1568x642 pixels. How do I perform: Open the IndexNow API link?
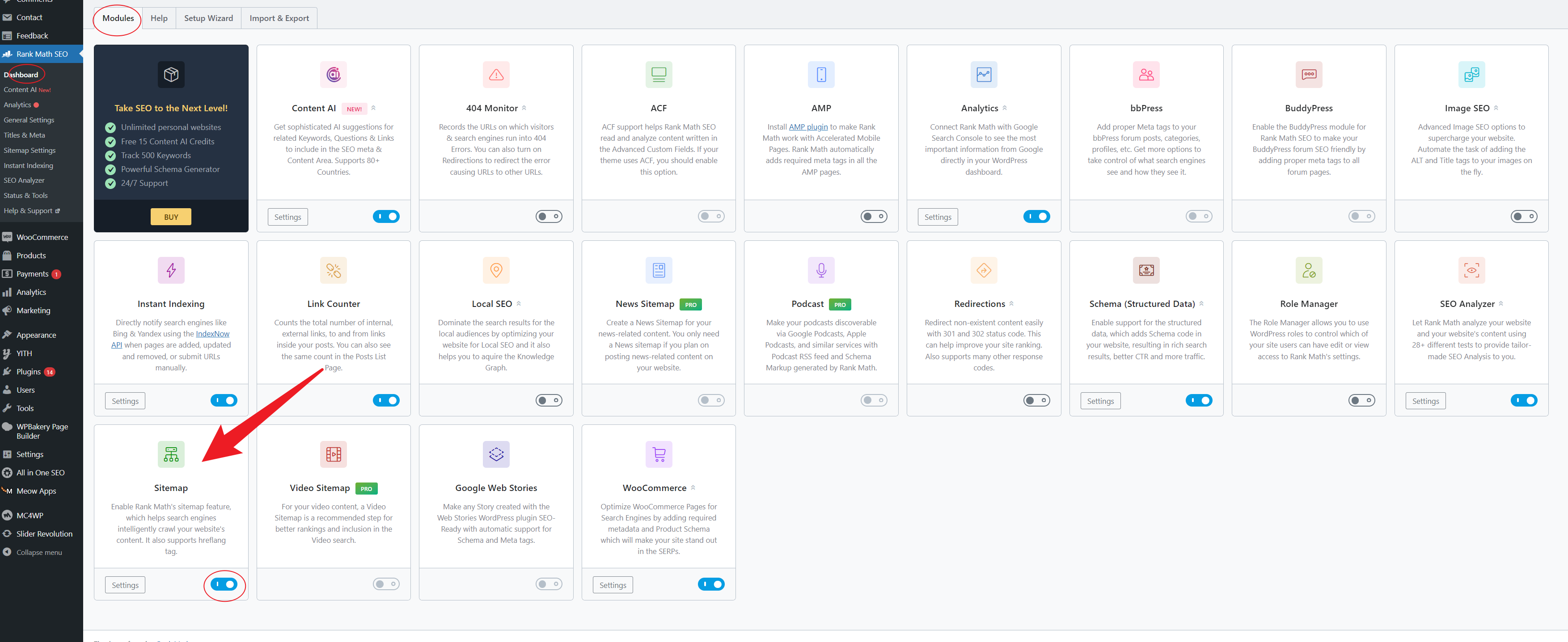[212, 334]
